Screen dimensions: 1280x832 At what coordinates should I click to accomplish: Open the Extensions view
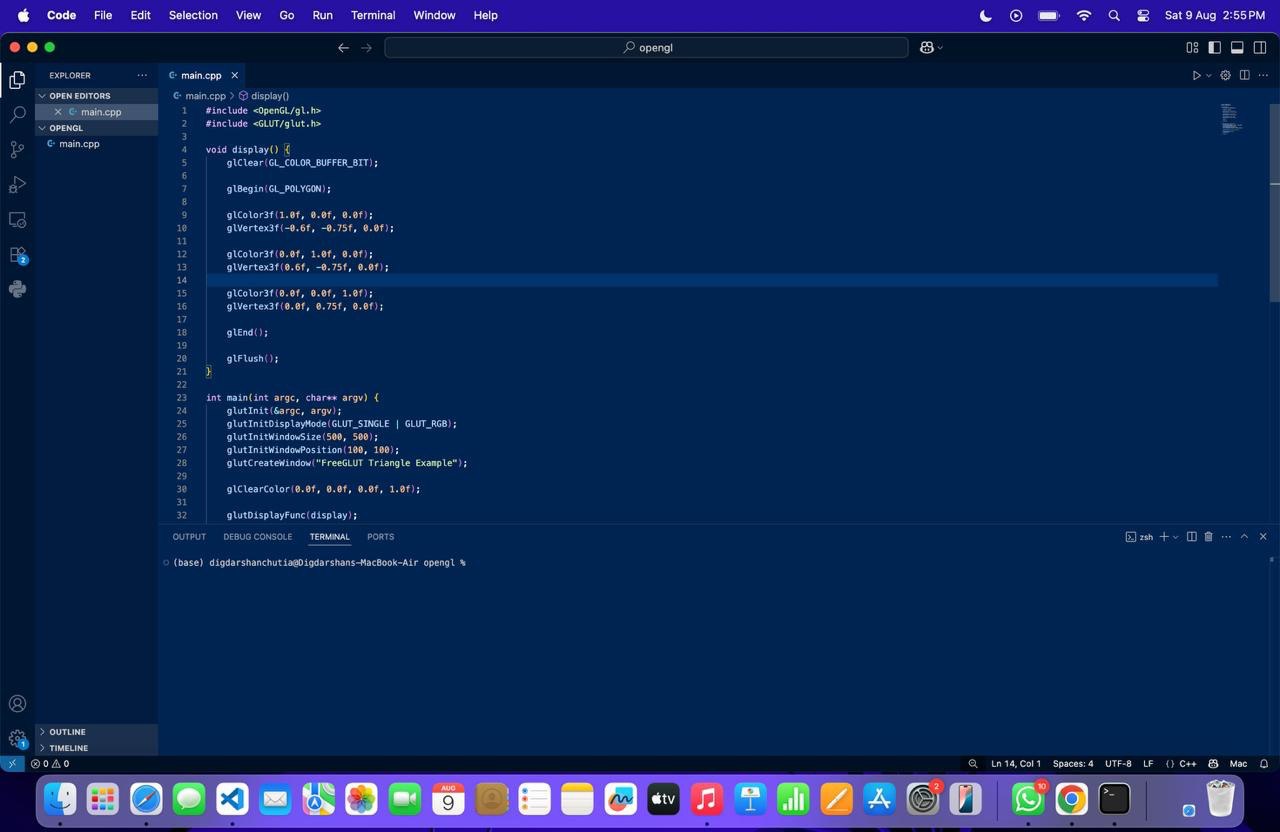coord(17,255)
